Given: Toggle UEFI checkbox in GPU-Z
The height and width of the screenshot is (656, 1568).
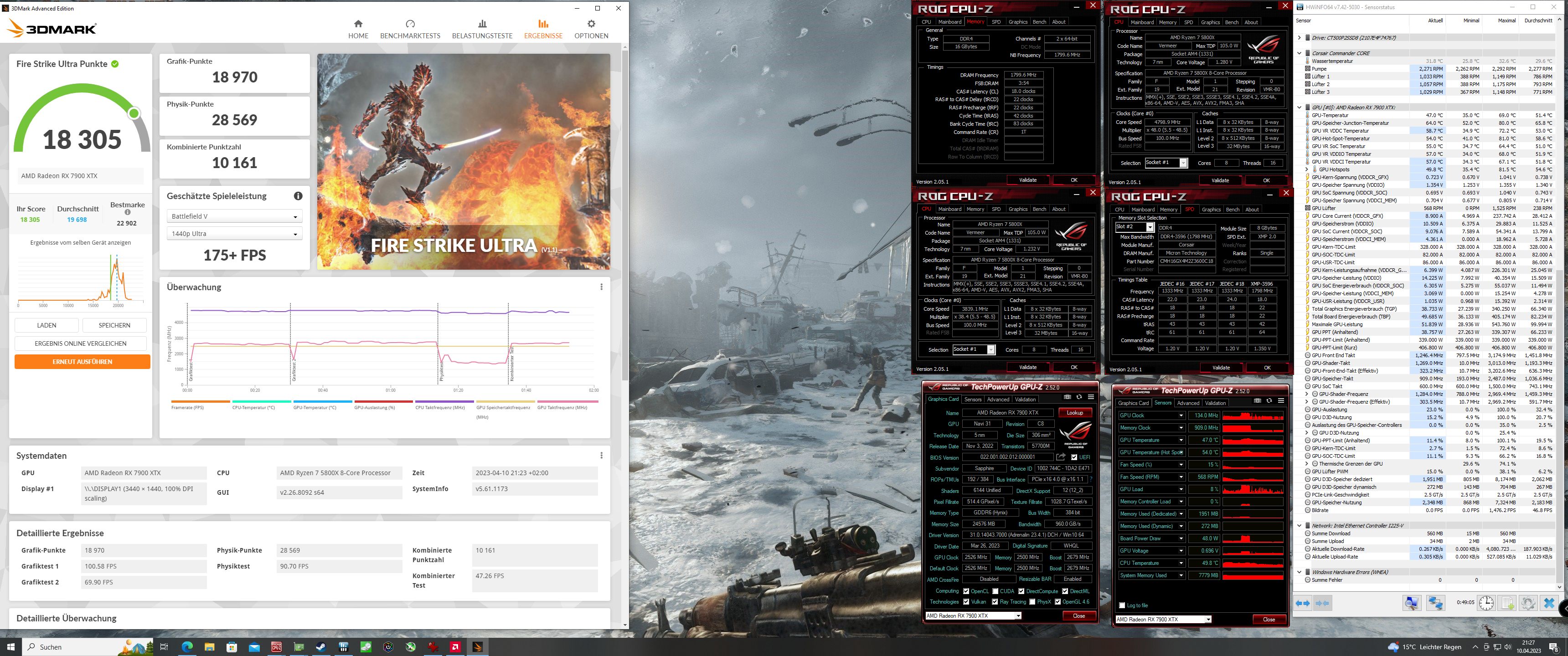Looking at the screenshot, I should (1074, 457).
